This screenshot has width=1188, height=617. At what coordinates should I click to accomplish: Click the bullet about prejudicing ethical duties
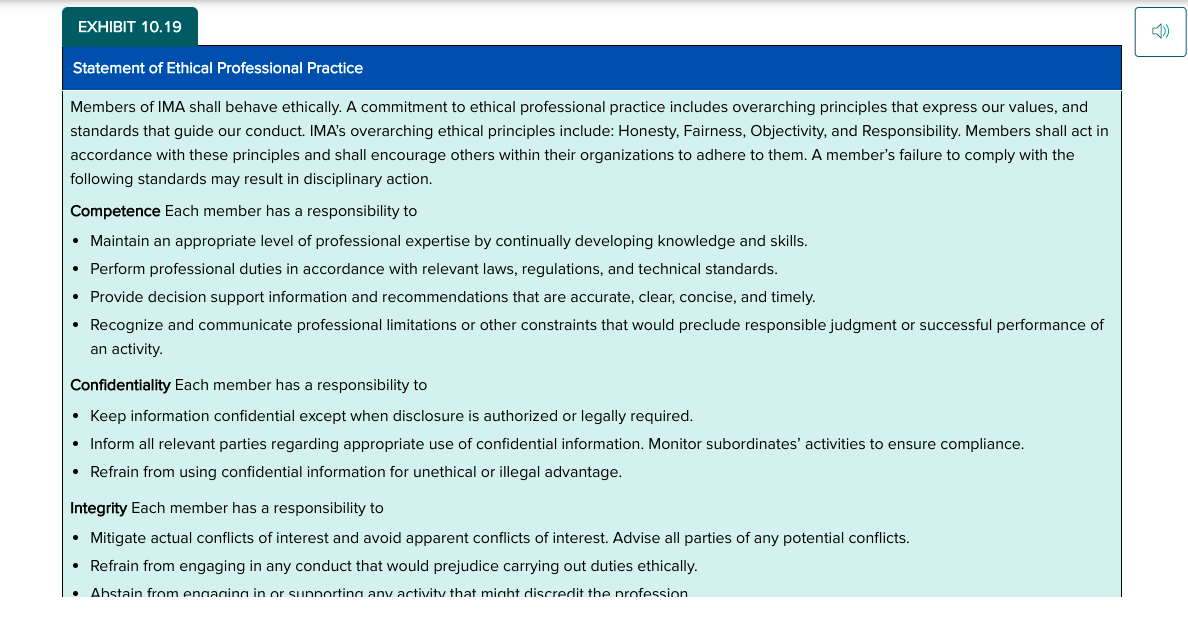click(393, 566)
